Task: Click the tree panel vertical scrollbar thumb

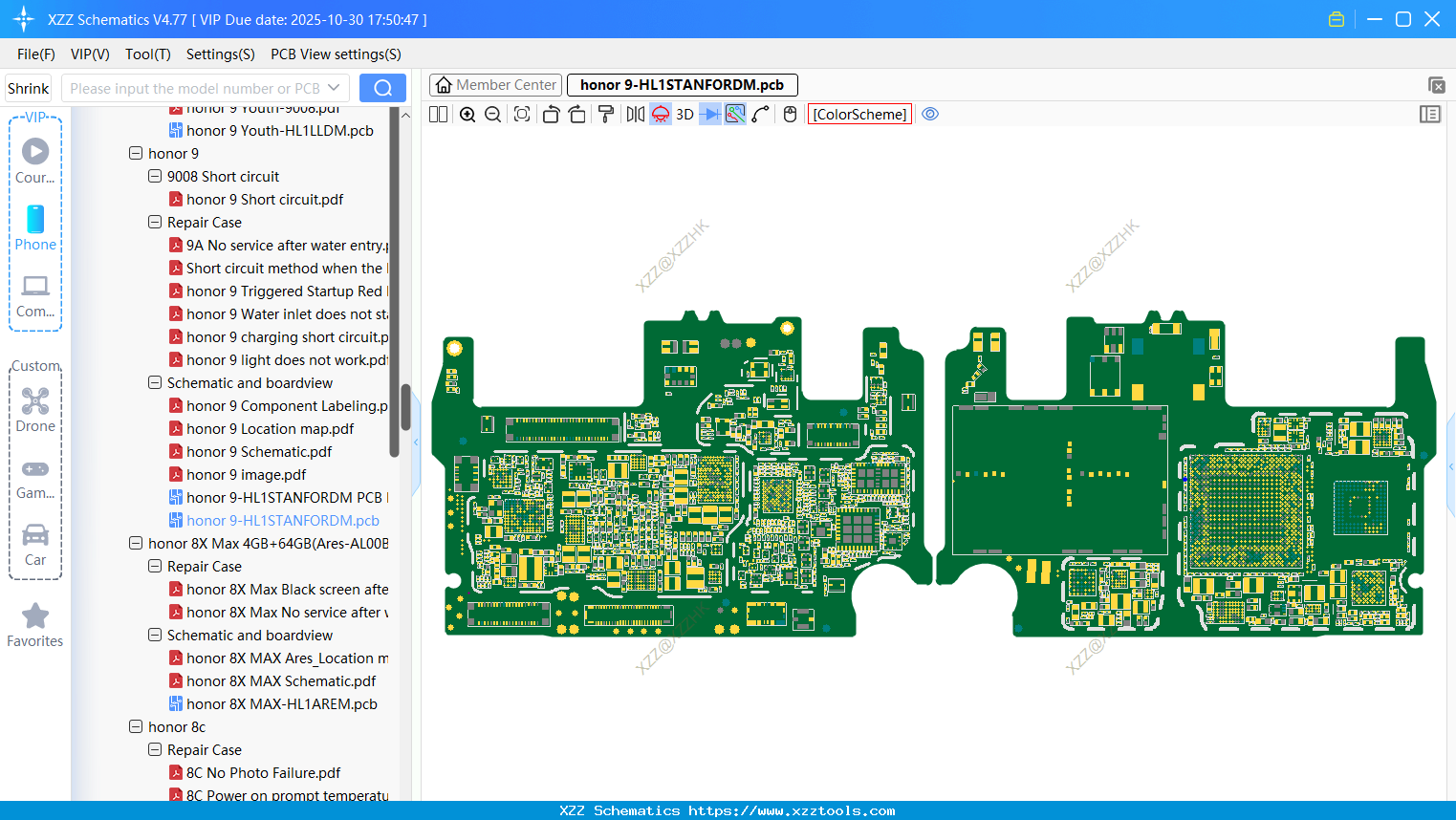Action: (405, 407)
